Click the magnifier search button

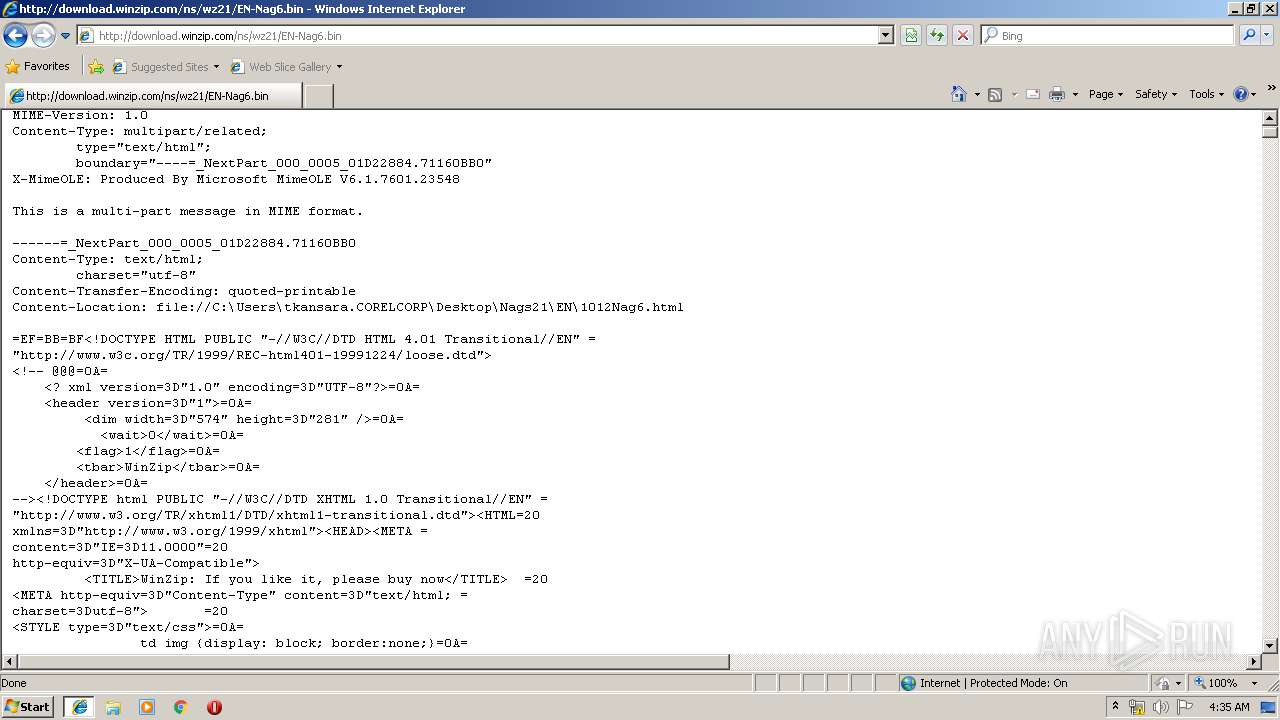click(x=1248, y=35)
